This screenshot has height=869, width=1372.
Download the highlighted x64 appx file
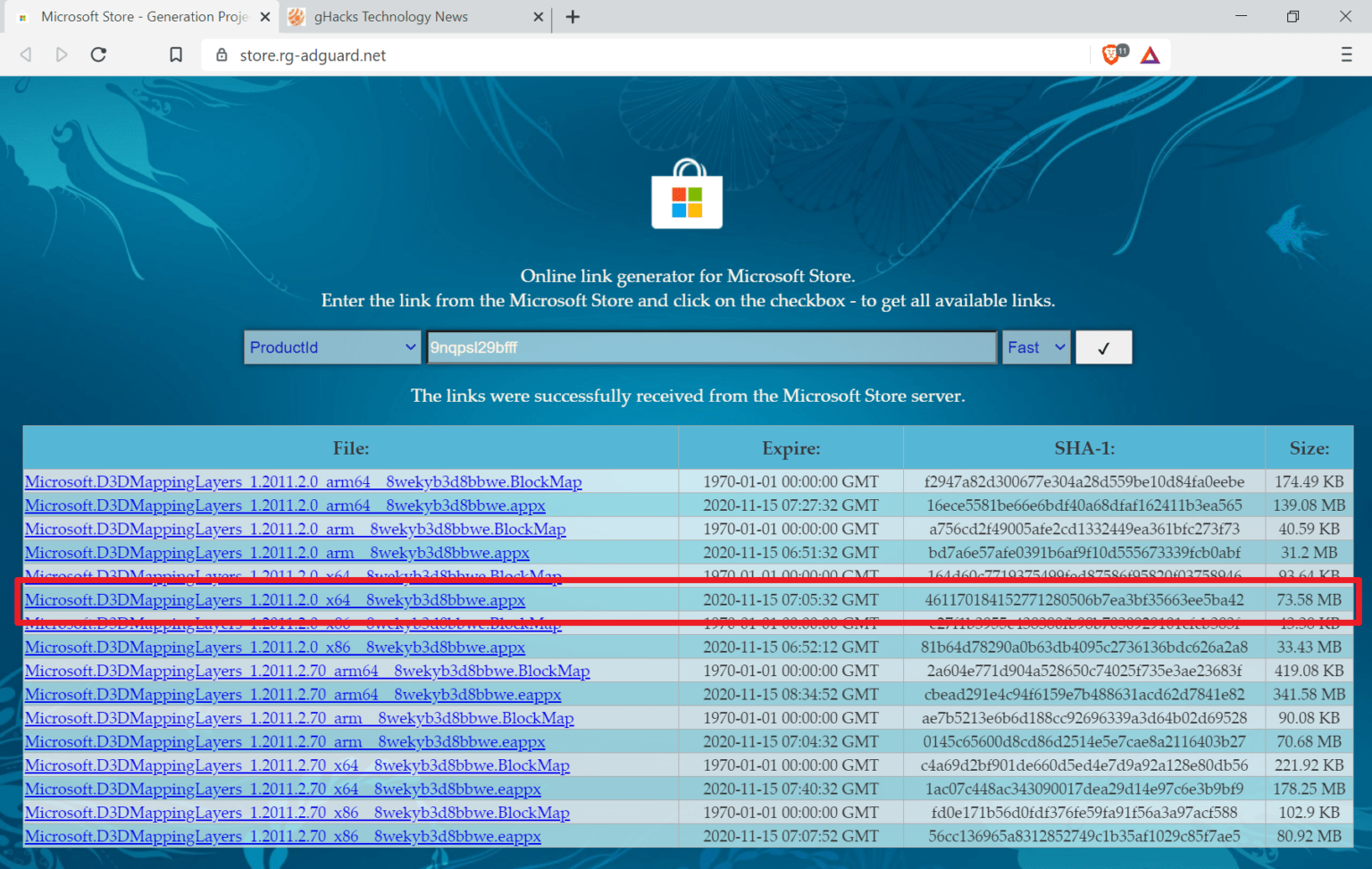point(275,600)
